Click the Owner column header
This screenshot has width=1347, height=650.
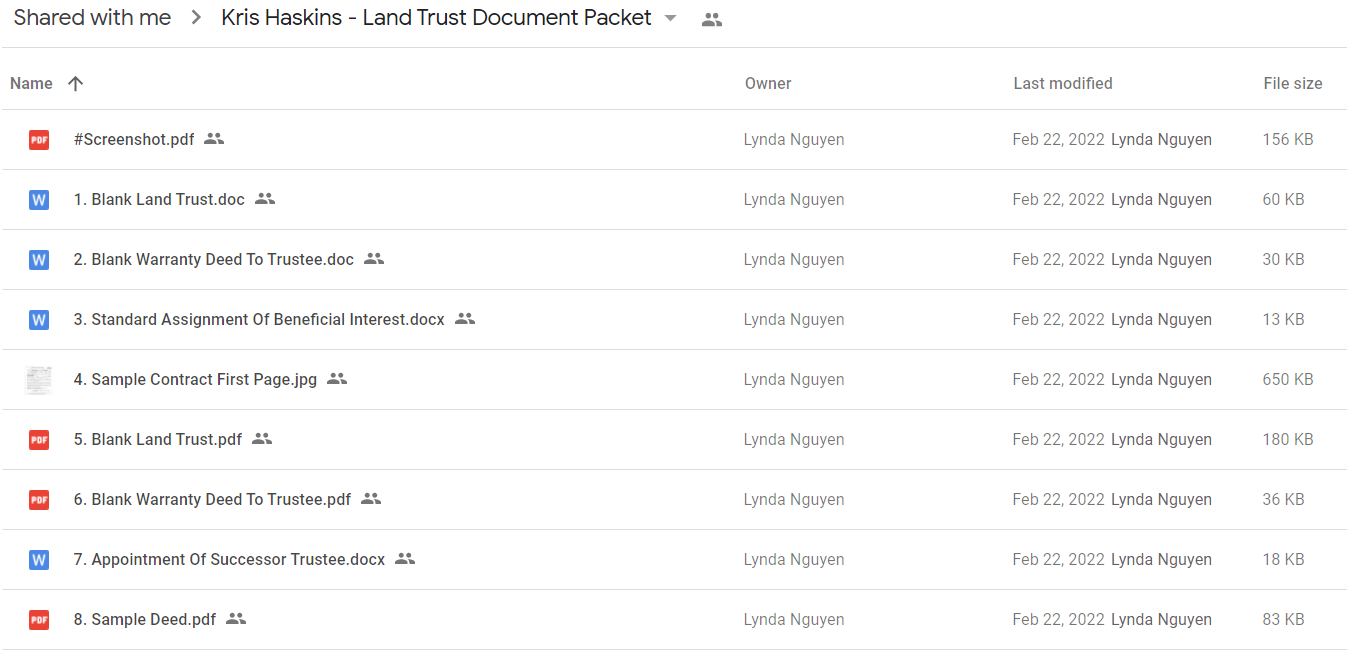pos(768,84)
